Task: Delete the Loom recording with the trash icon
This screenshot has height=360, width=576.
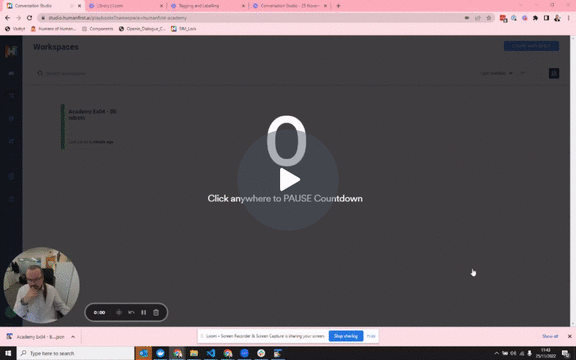Action: [x=156, y=313]
